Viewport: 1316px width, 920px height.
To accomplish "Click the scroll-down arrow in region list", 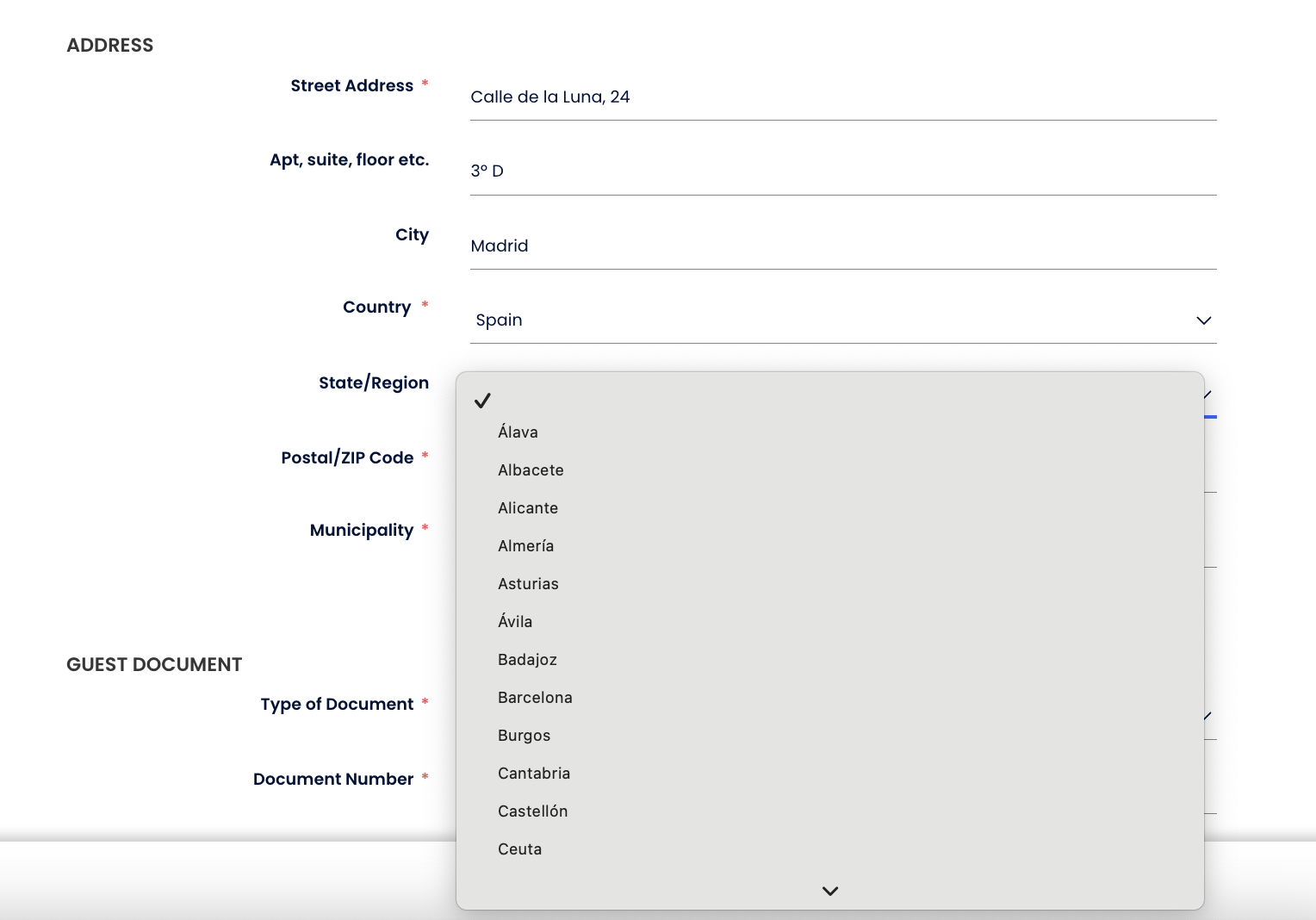I will click(x=829, y=891).
